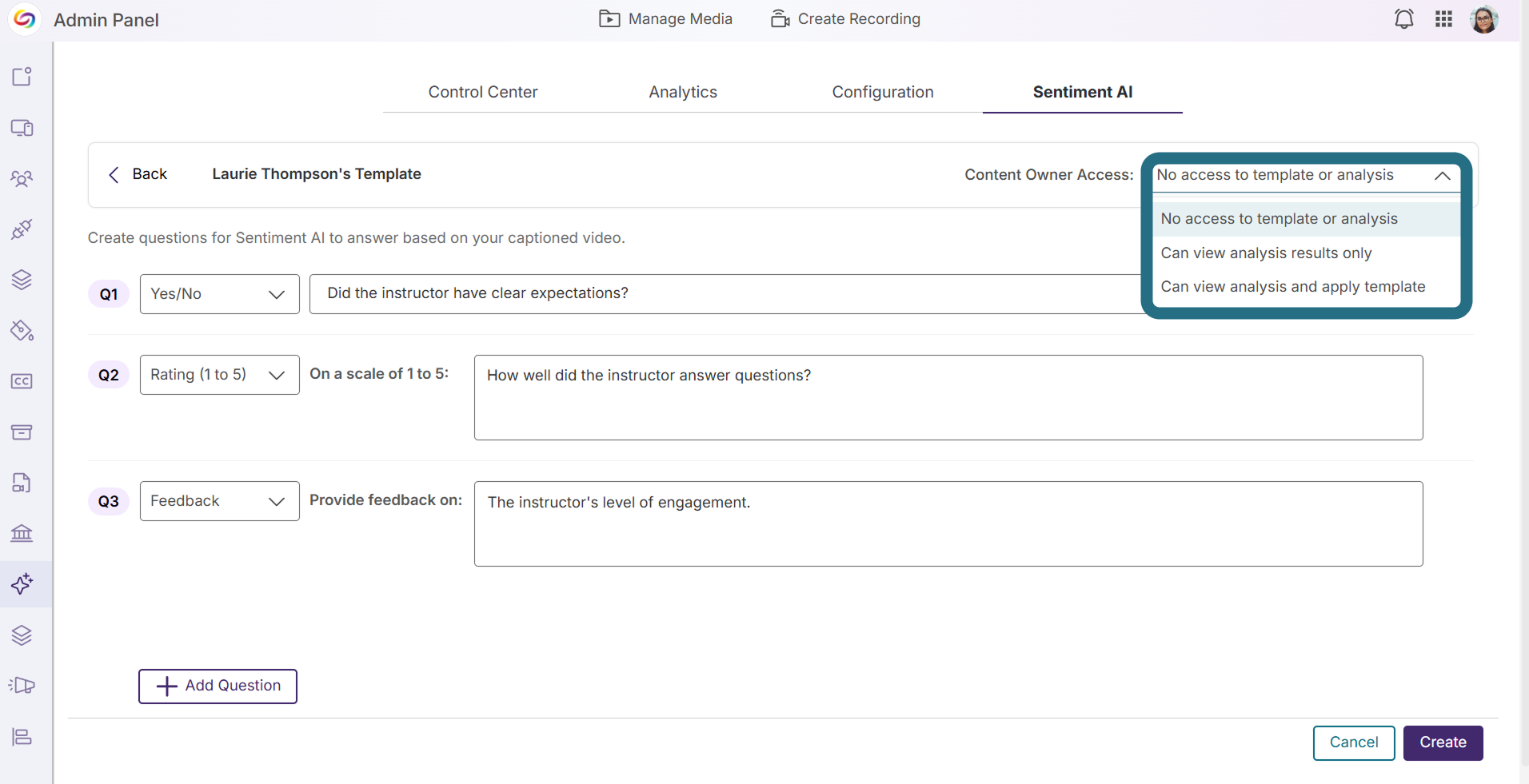Select the highlighted sparkle AI sidebar icon
1529x784 pixels.
pos(22,584)
